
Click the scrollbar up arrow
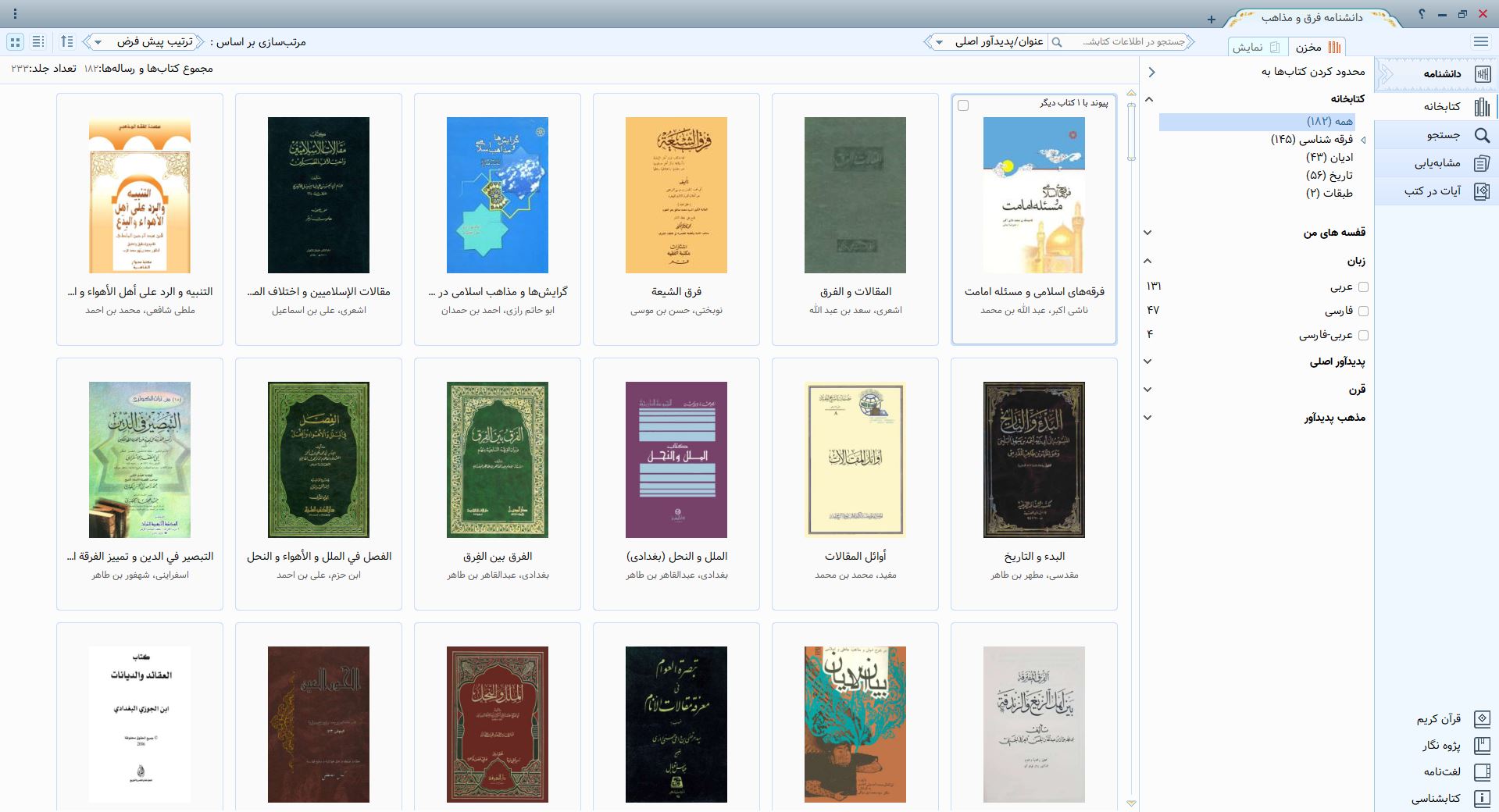tap(1131, 94)
